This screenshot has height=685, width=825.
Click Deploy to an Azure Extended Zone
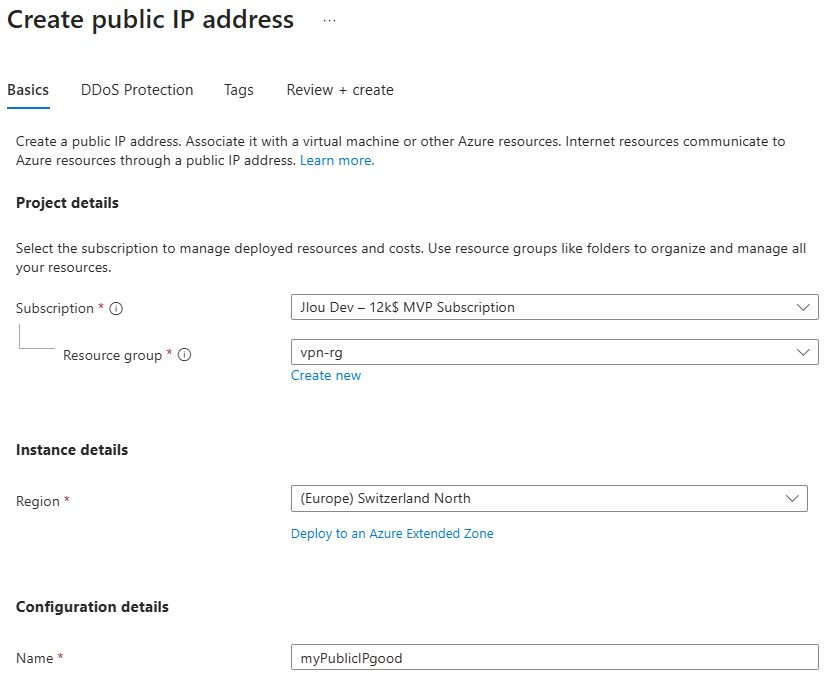(392, 534)
